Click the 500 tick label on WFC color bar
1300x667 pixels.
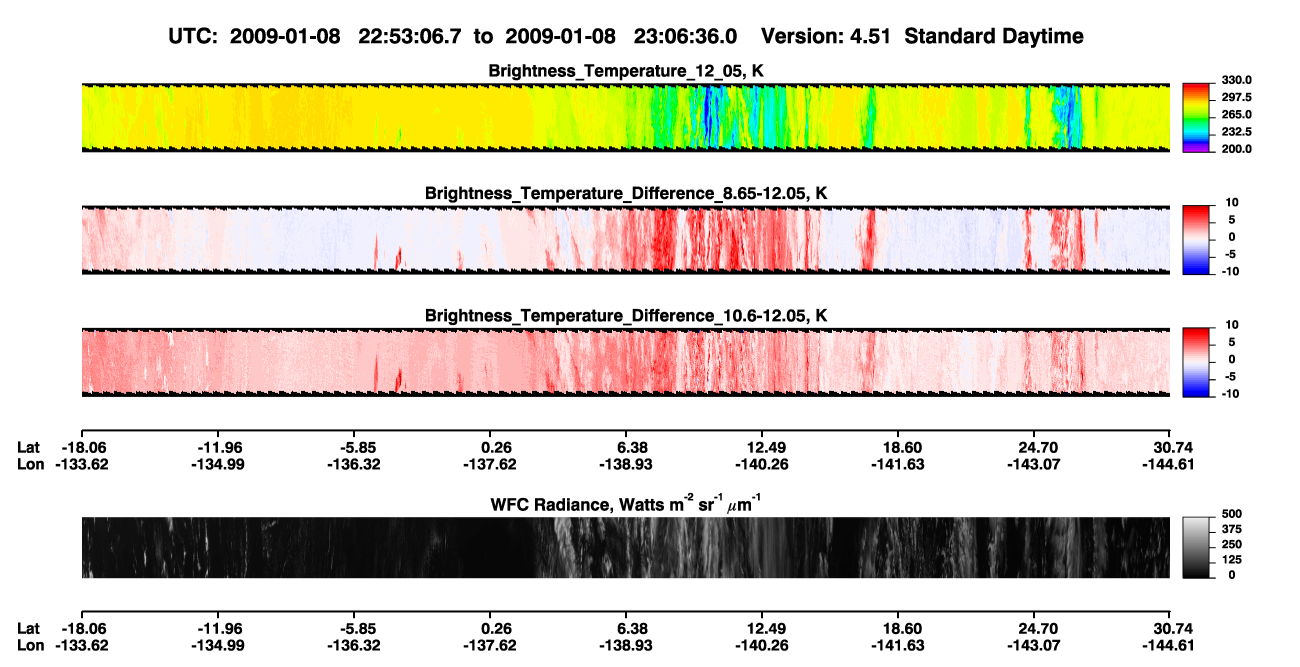pos(1232,513)
